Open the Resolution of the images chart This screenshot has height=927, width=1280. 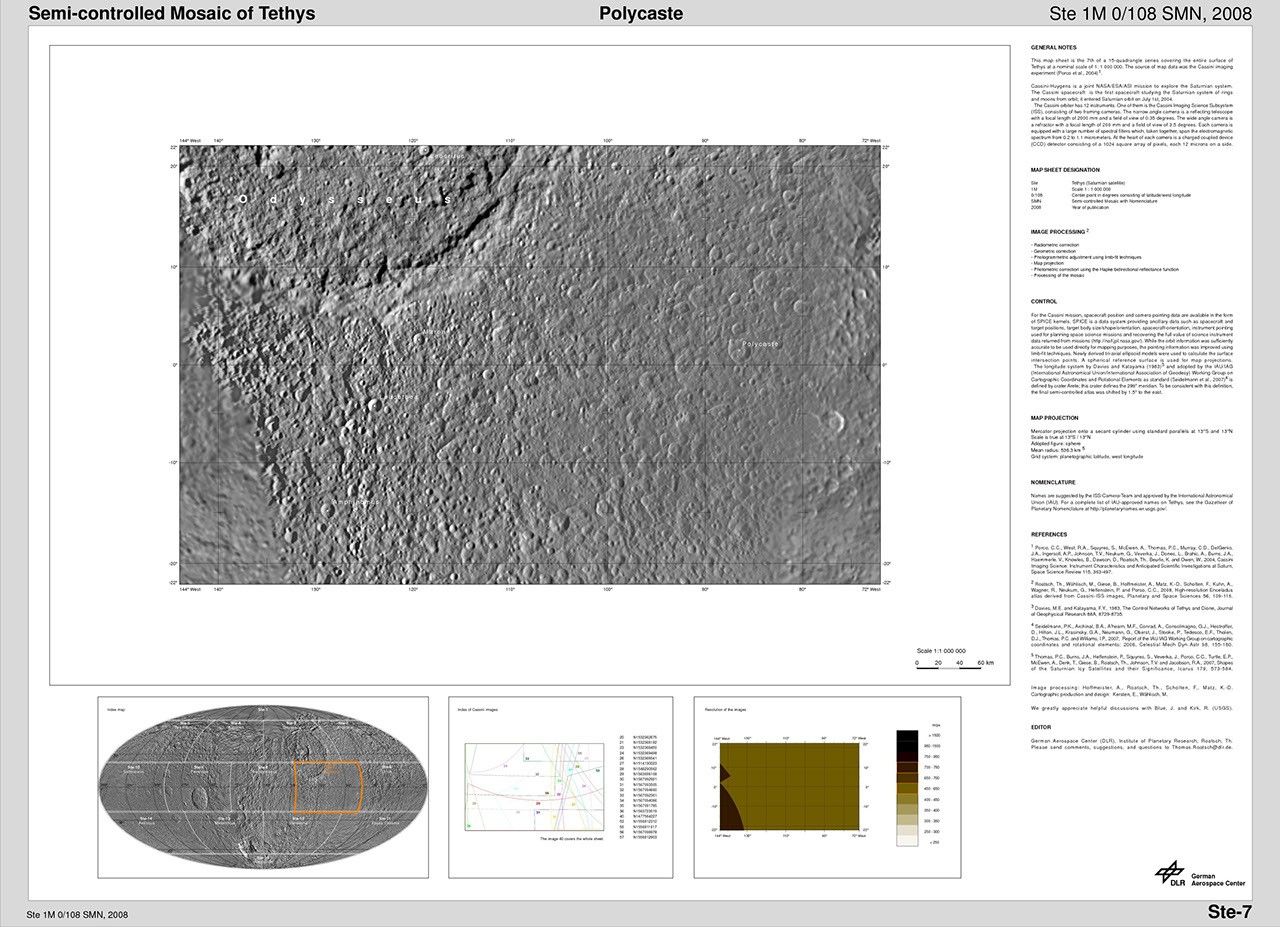[789, 786]
